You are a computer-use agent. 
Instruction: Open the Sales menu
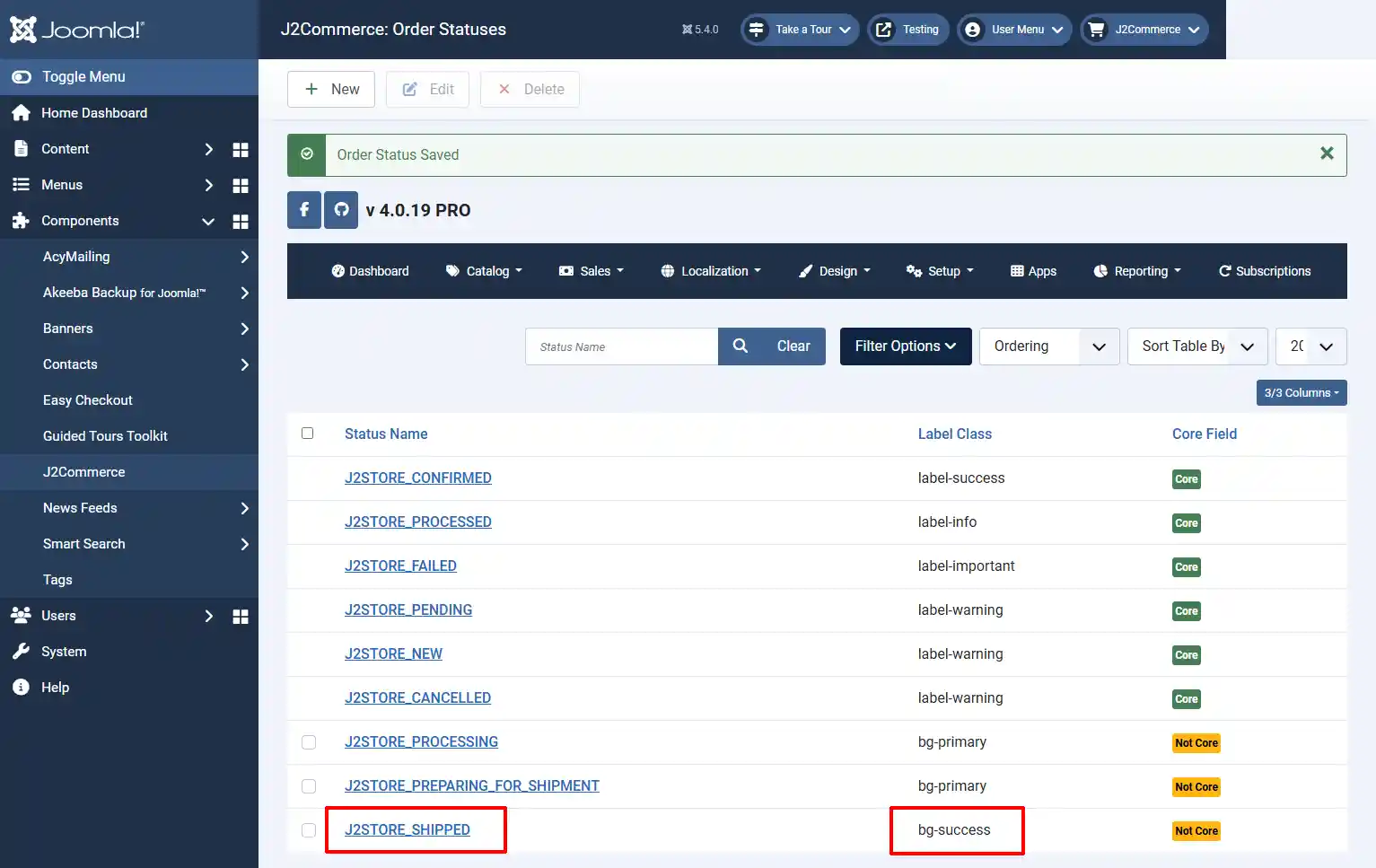click(x=591, y=271)
